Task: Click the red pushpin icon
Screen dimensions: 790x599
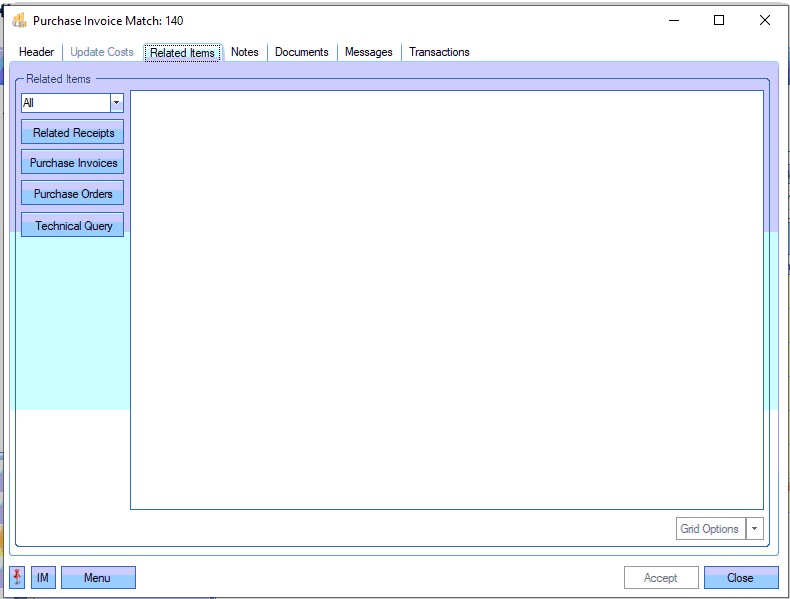Action: (17, 577)
